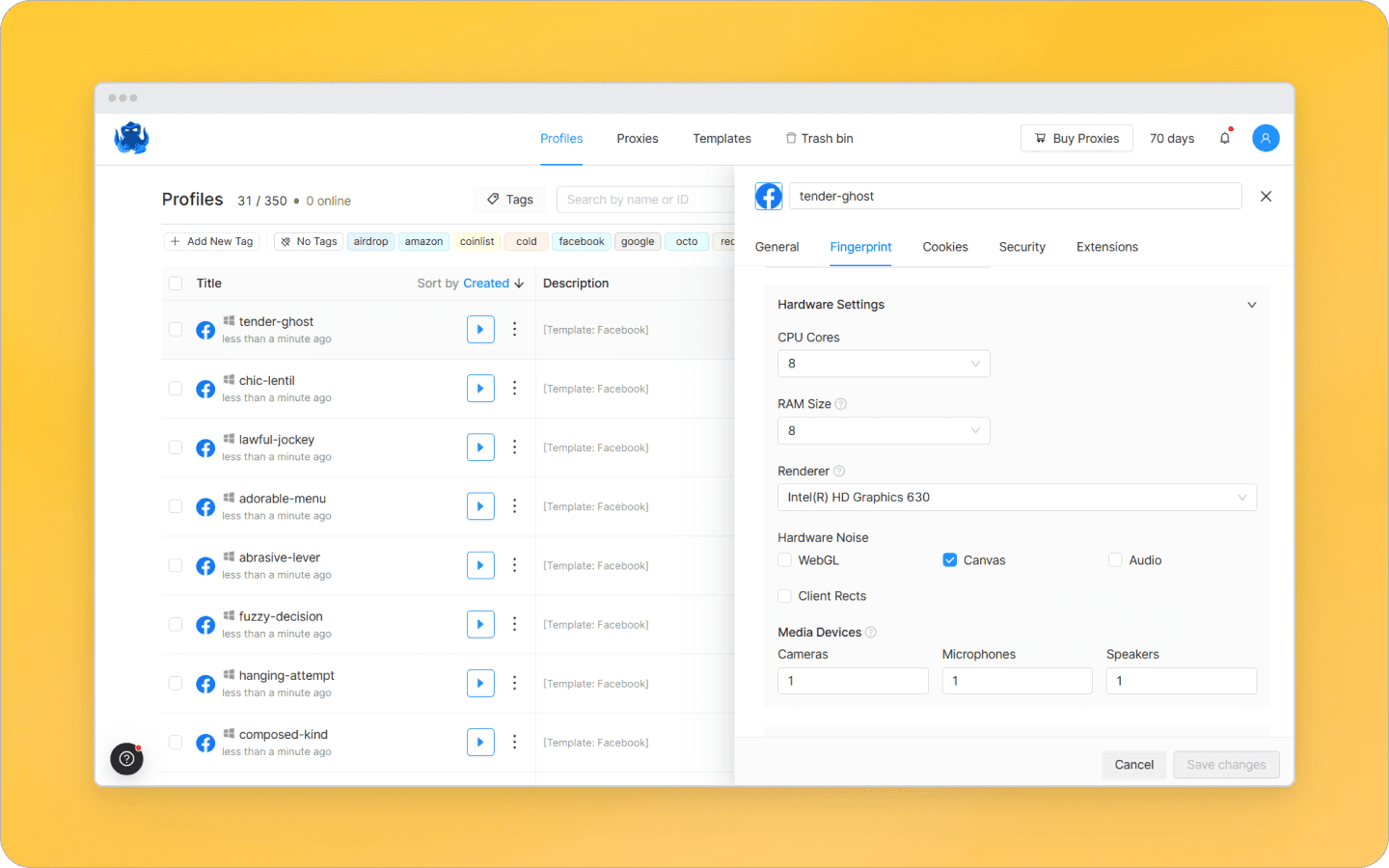Open Templates in top navigation
The width and height of the screenshot is (1389, 868).
[722, 138]
